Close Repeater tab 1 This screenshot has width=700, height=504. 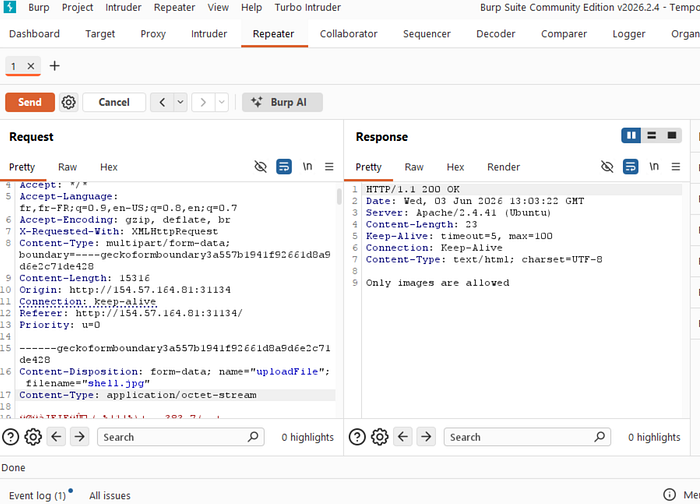tap(31, 66)
